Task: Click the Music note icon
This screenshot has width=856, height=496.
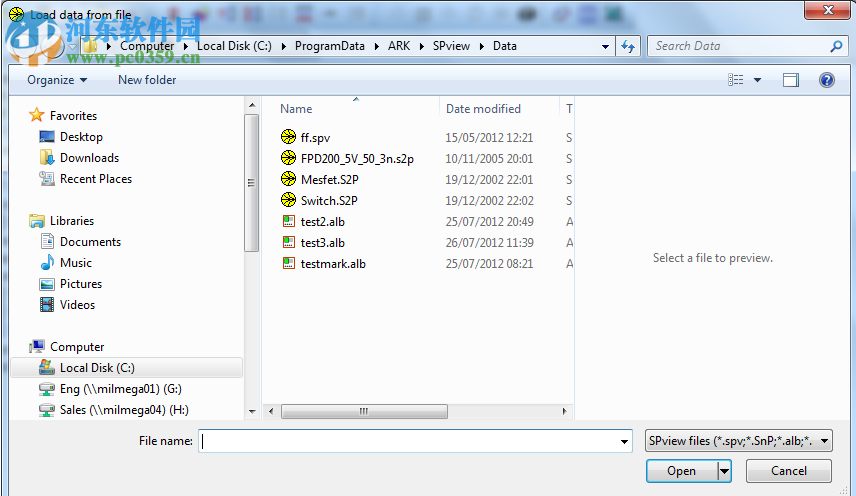Action: [47, 262]
